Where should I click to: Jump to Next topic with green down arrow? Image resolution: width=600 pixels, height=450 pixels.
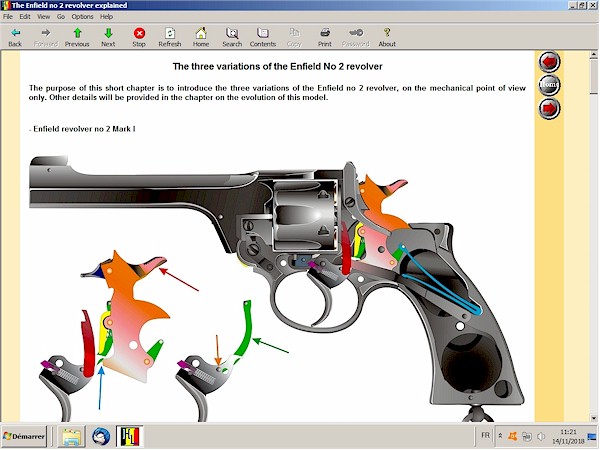click(108, 37)
